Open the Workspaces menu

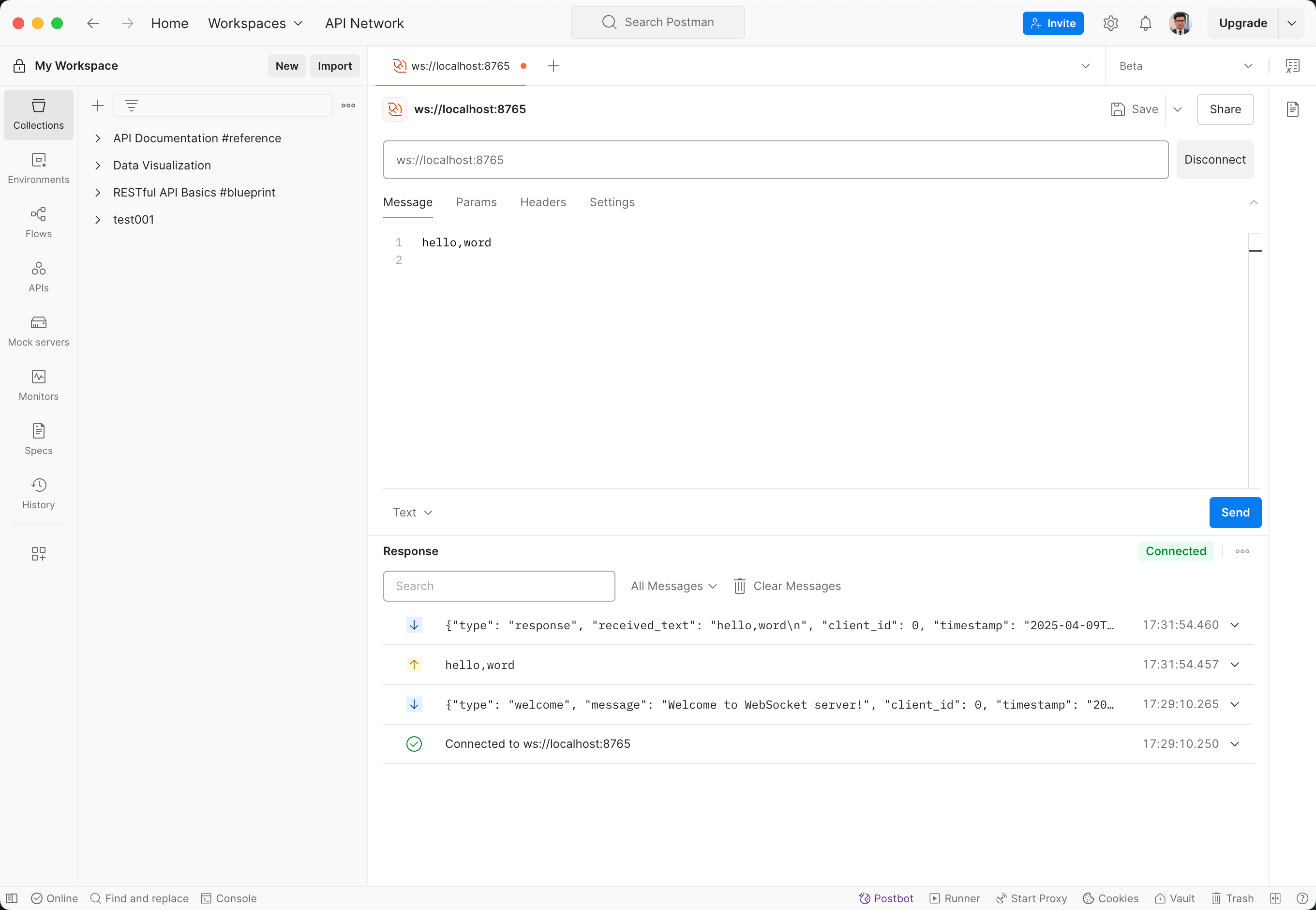coord(255,23)
